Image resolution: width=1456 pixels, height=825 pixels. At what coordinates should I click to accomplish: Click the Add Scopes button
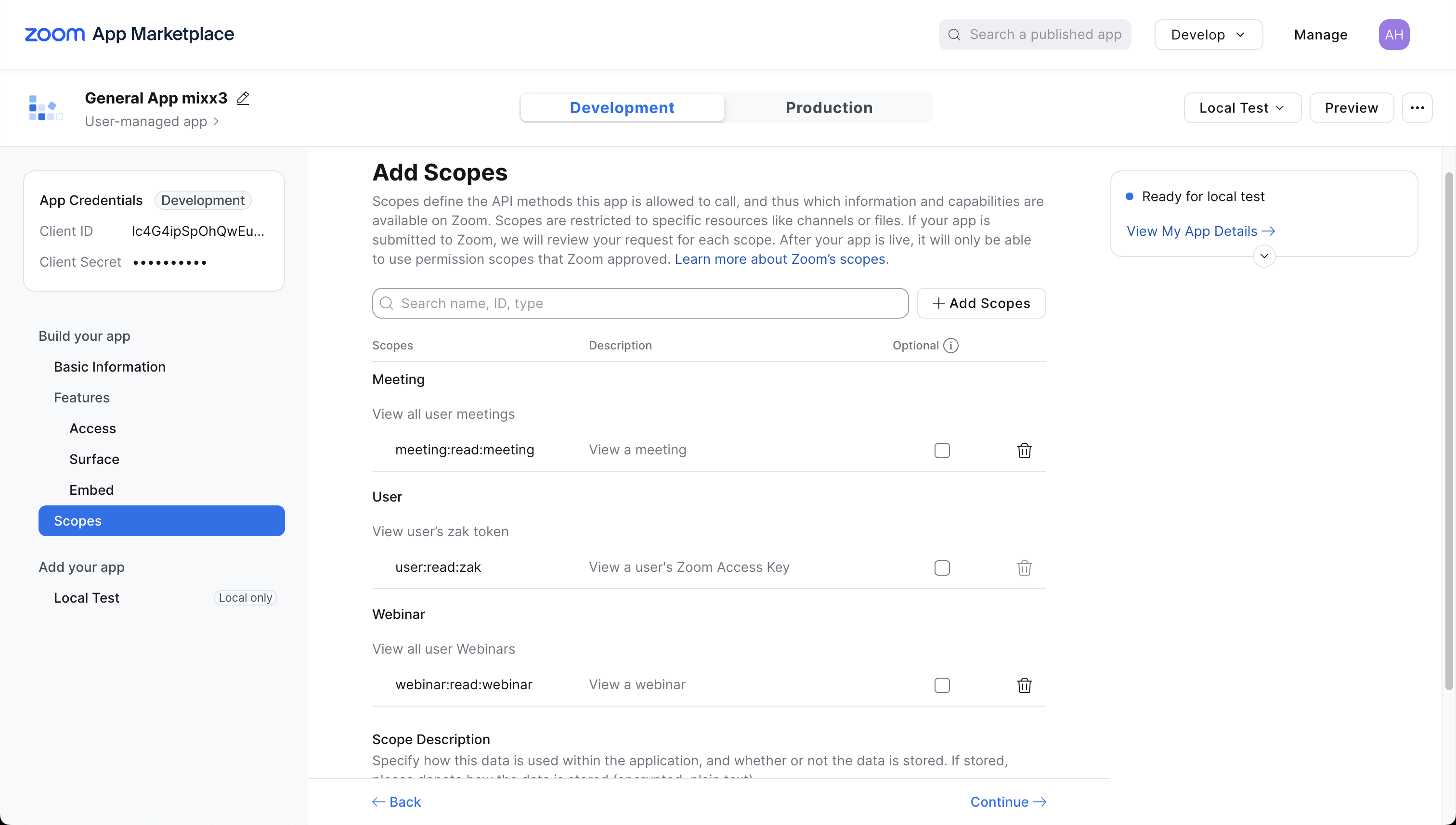click(981, 303)
